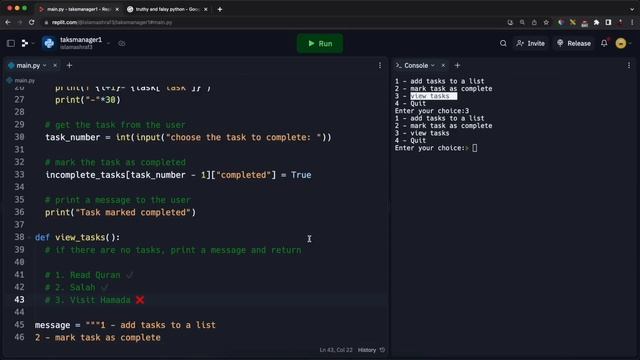
Task: Click line 33 incomplete_tasks code
Action: [178, 175]
